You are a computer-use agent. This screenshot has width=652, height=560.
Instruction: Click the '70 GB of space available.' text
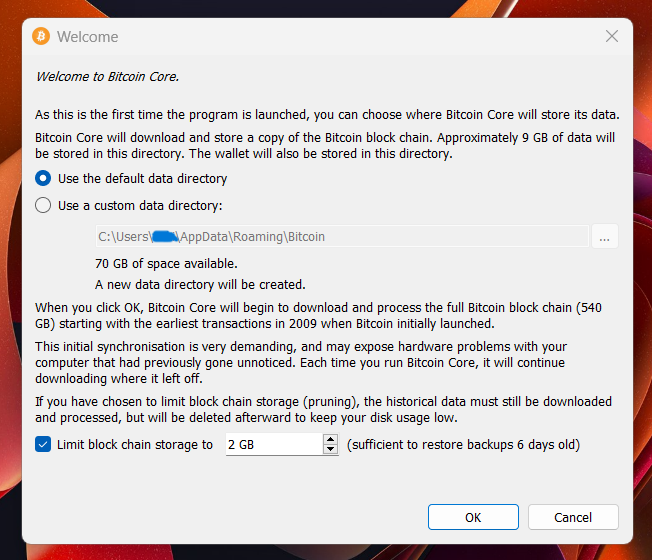(x=166, y=264)
